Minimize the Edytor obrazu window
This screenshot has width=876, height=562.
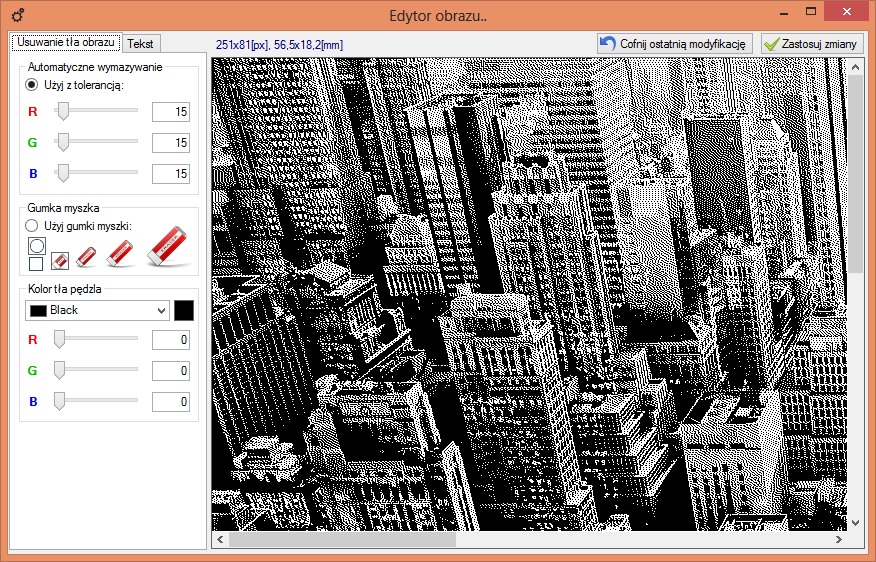click(784, 12)
